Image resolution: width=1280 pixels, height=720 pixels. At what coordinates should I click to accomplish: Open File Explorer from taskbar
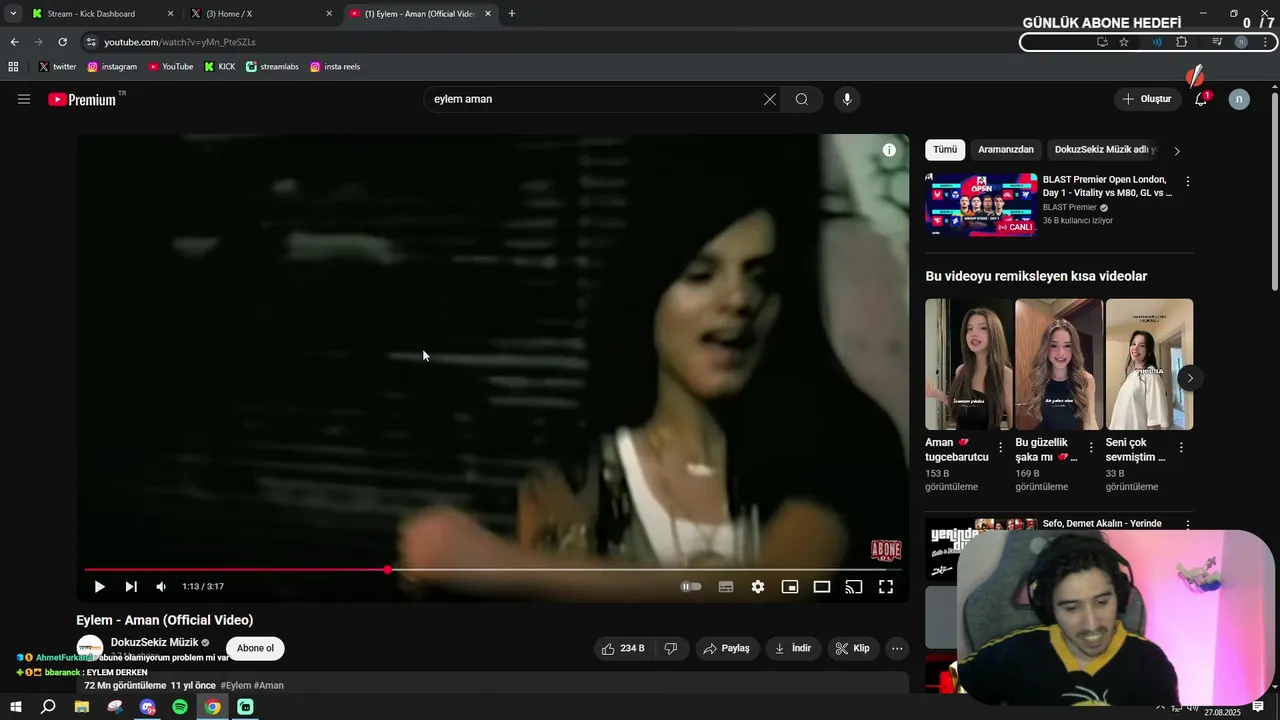point(82,707)
